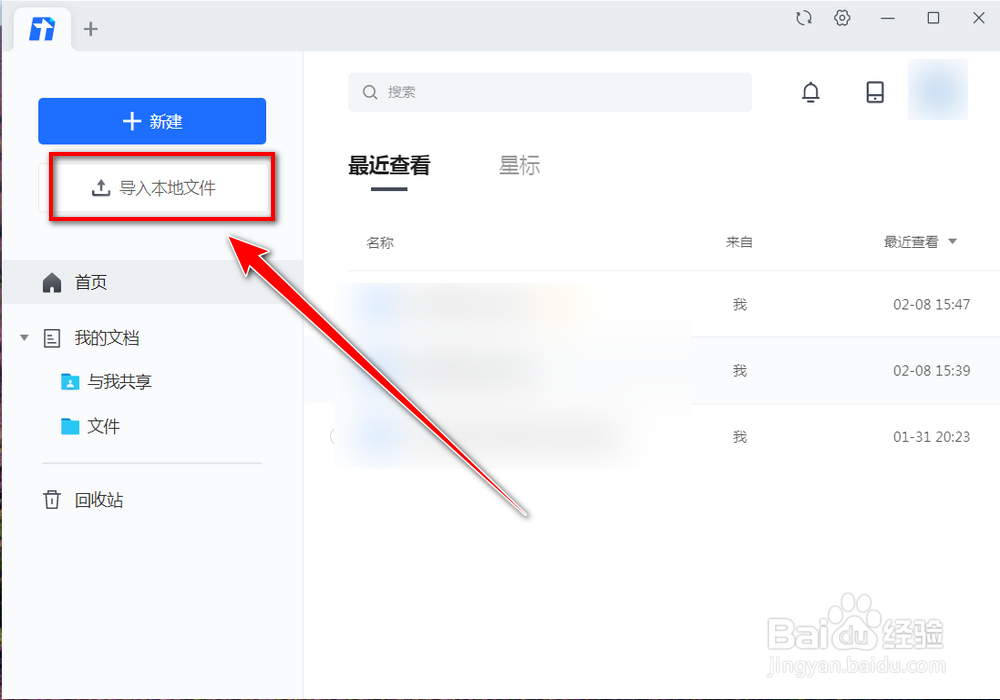Open notifications bell icon
This screenshot has height=700, width=1000.
[x=811, y=91]
